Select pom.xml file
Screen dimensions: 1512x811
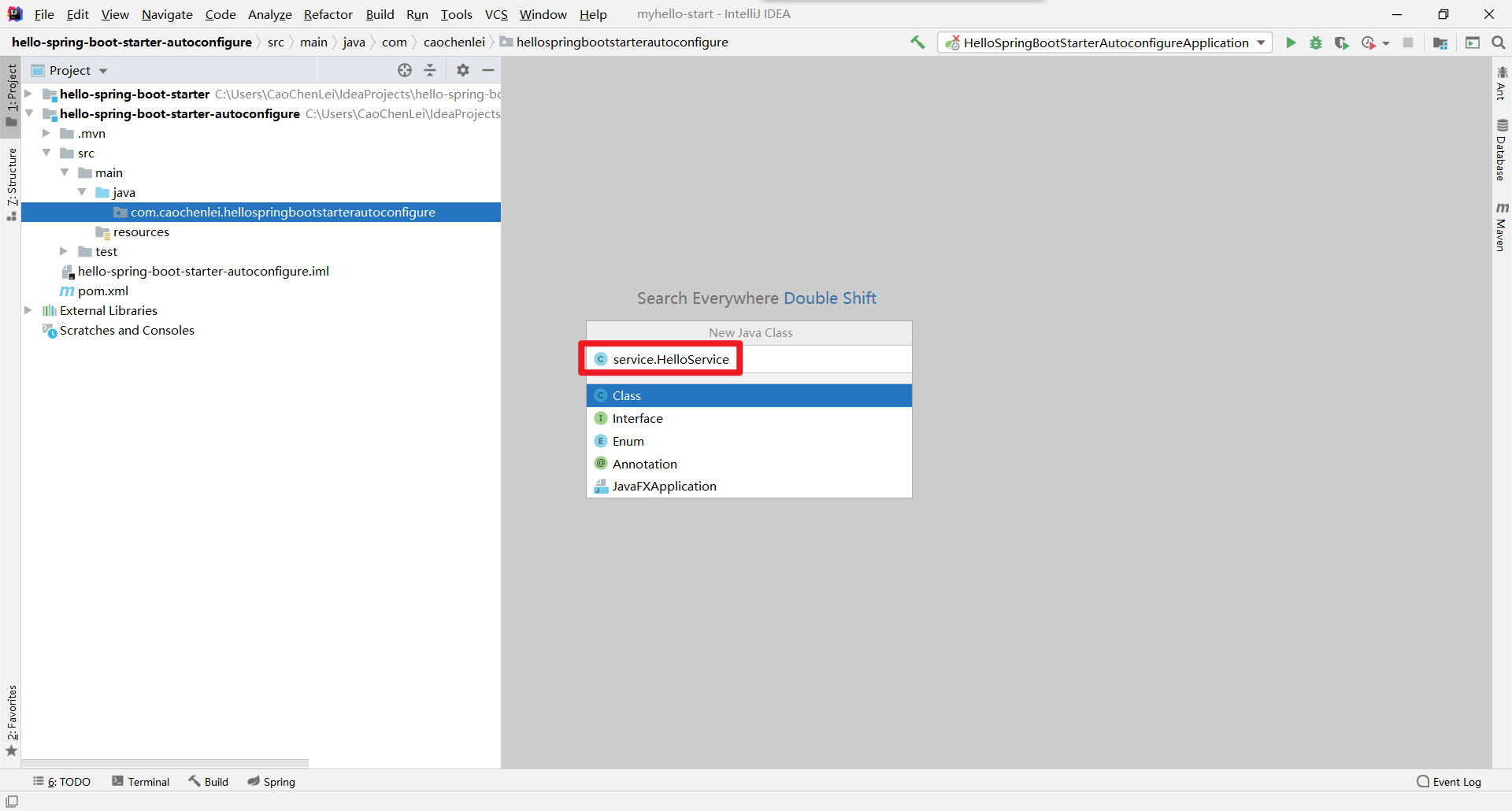click(102, 291)
